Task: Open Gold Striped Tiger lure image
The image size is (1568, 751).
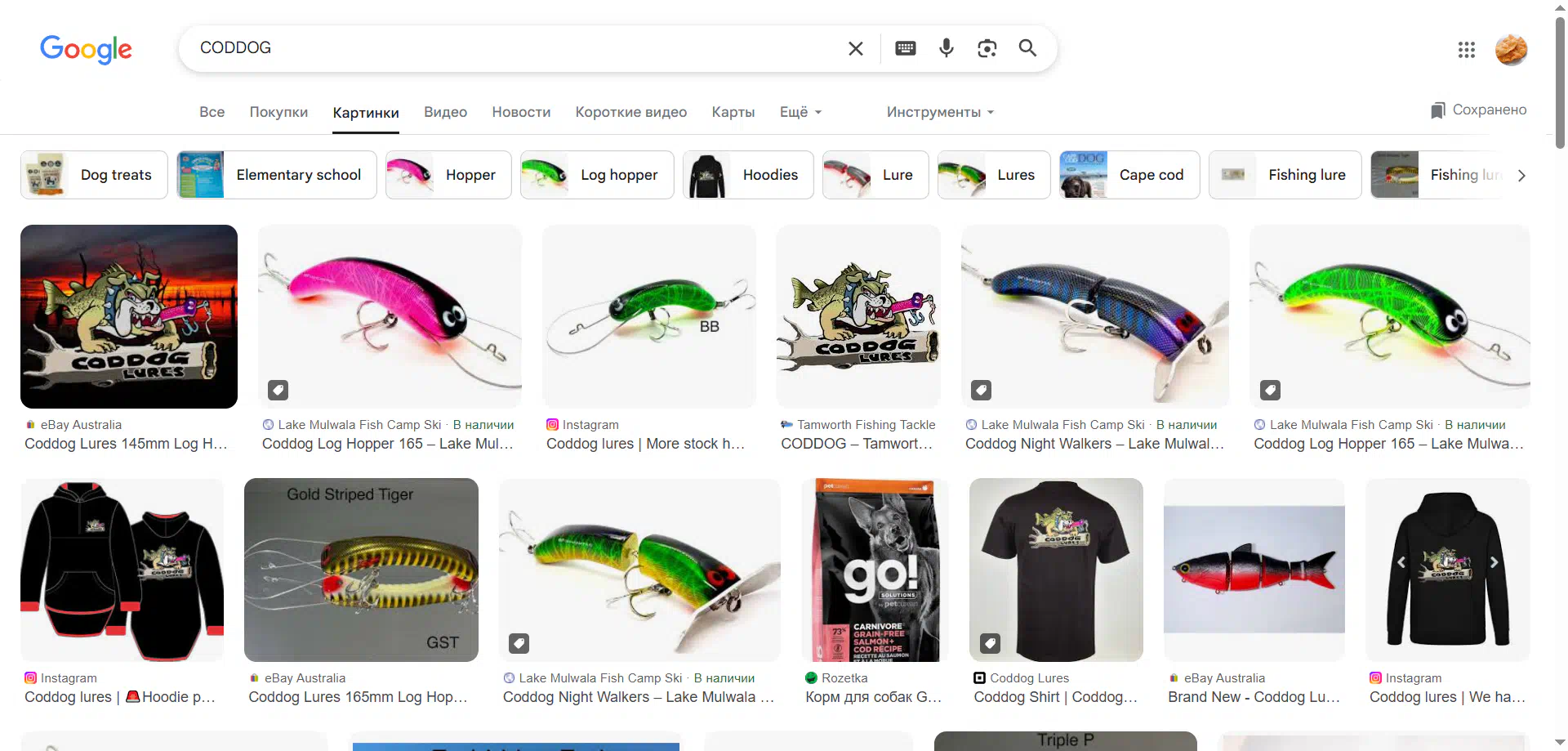Action: [x=361, y=570]
